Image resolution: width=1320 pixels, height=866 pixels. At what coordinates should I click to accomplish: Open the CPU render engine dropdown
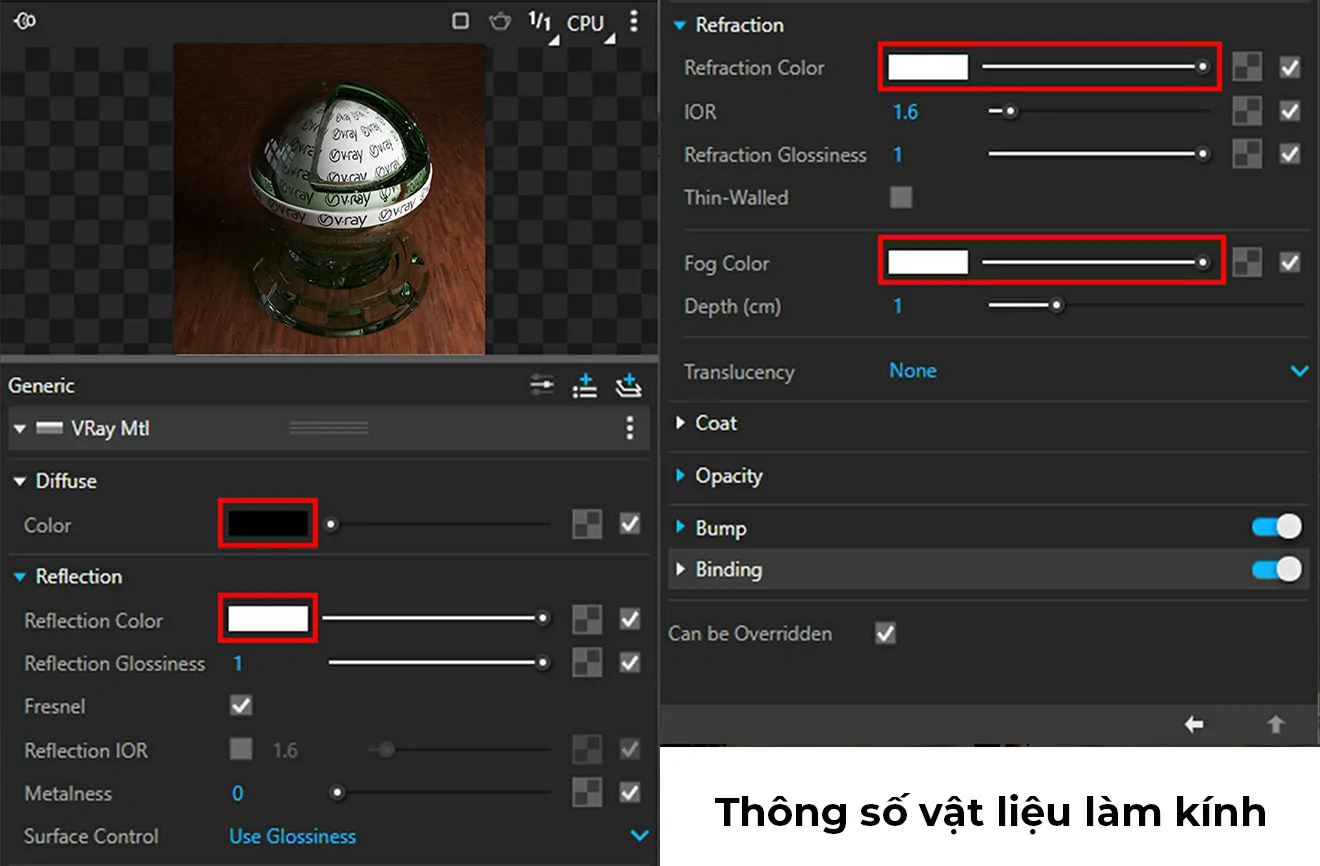coord(586,22)
